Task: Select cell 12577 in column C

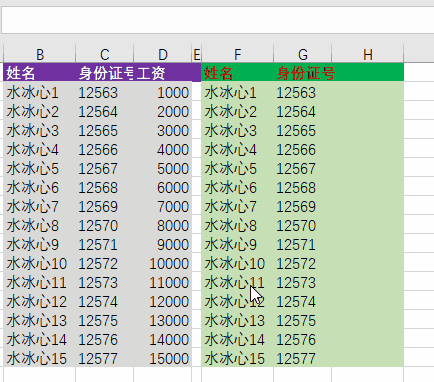Action: [x=105, y=358]
